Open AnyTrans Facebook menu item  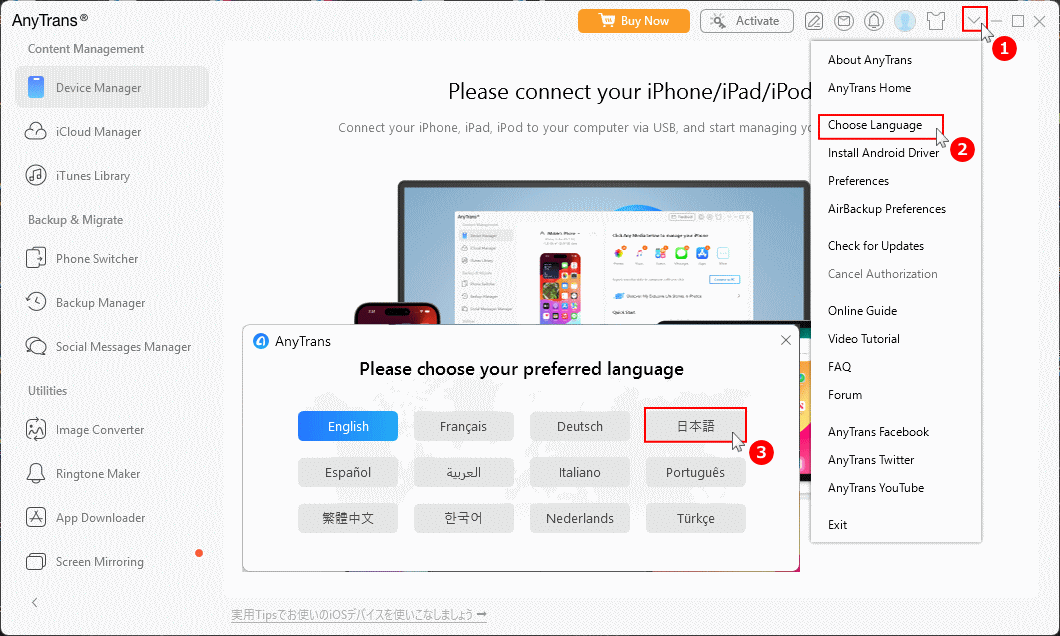pyautogui.click(x=878, y=432)
